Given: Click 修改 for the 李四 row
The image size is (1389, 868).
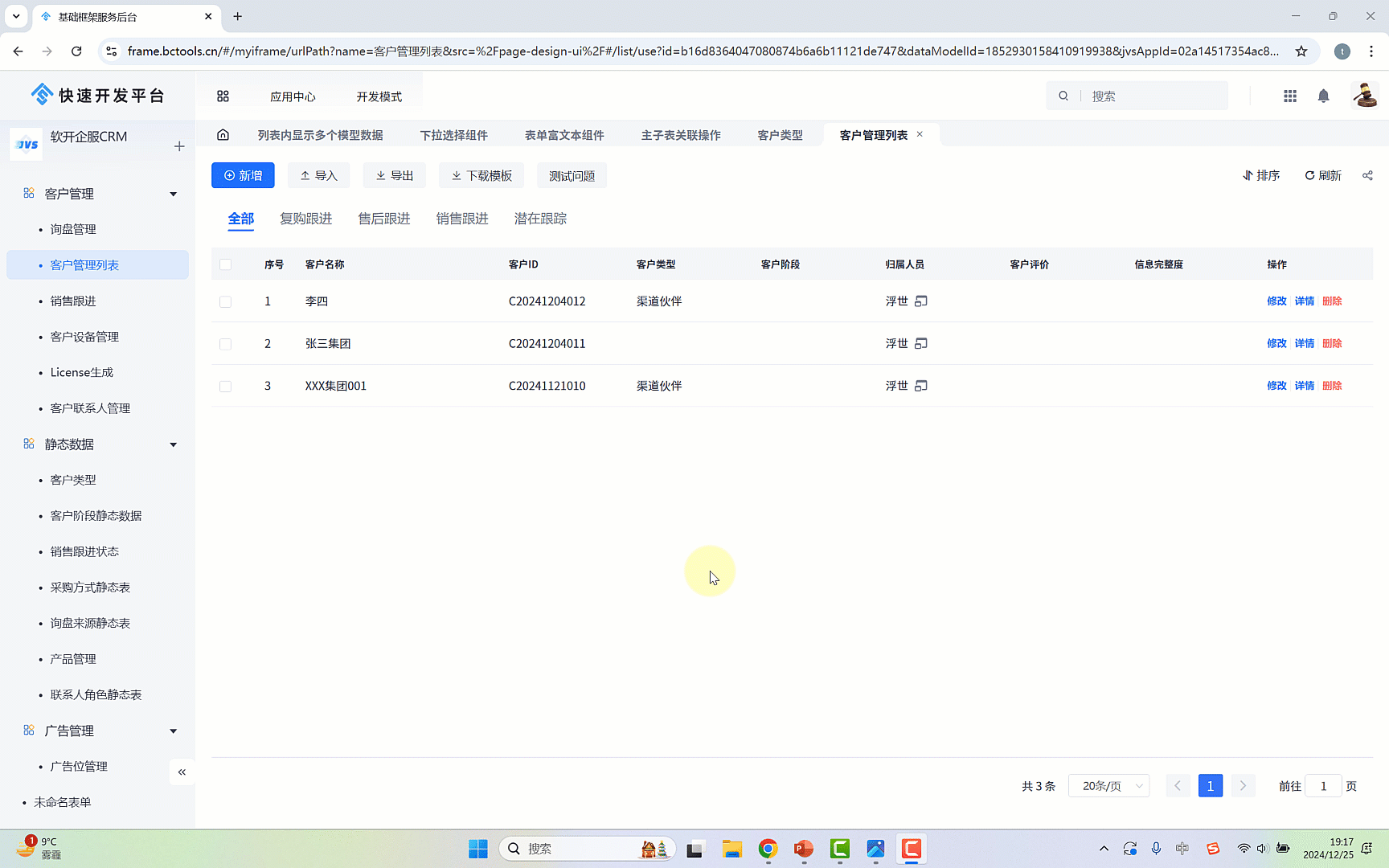Looking at the screenshot, I should point(1276,301).
